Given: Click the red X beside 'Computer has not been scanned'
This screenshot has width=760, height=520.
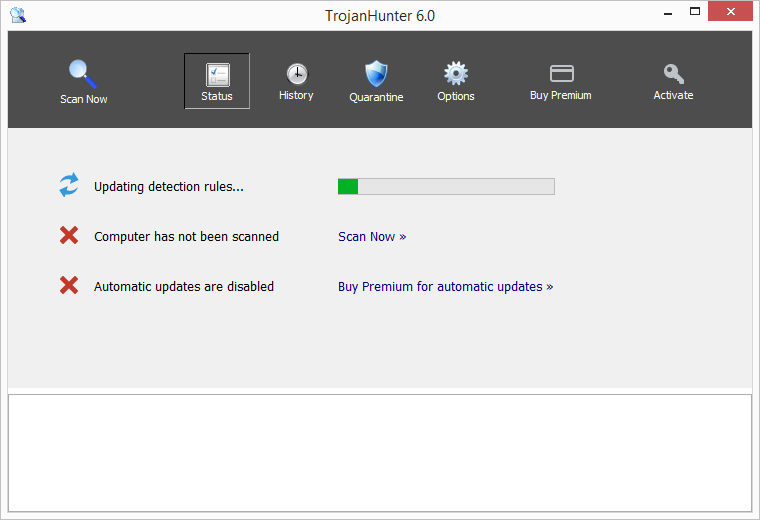Looking at the screenshot, I should point(69,236).
